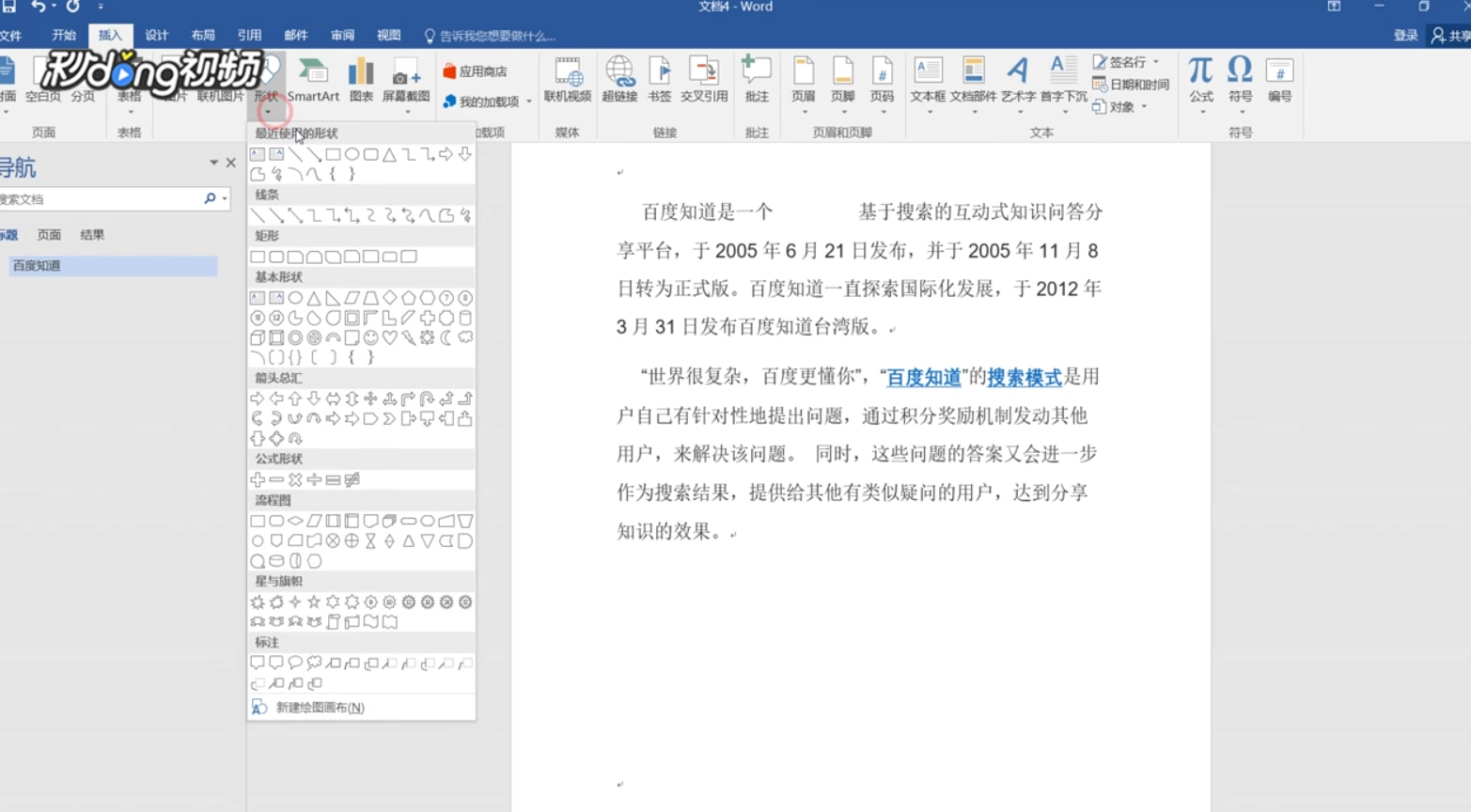Show the 页面 tab in navigation pane
Viewport: 1471px width, 812px height.
pyautogui.click(x=49, y=235)
